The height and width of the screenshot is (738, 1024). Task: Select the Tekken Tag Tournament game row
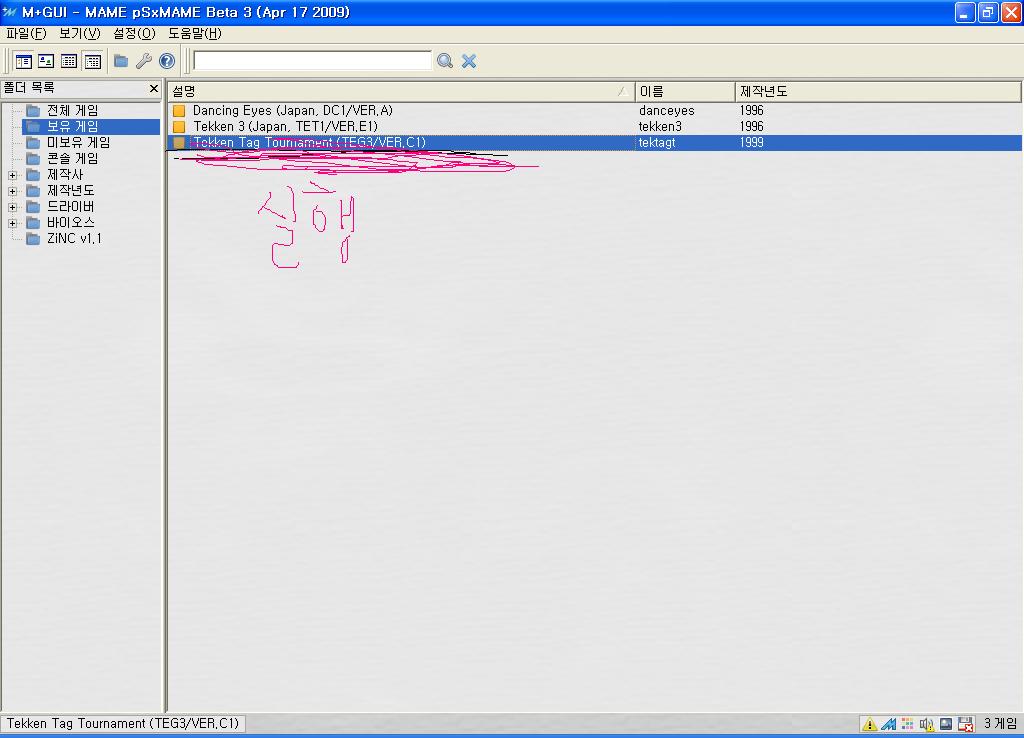click(x=594, y=142)
